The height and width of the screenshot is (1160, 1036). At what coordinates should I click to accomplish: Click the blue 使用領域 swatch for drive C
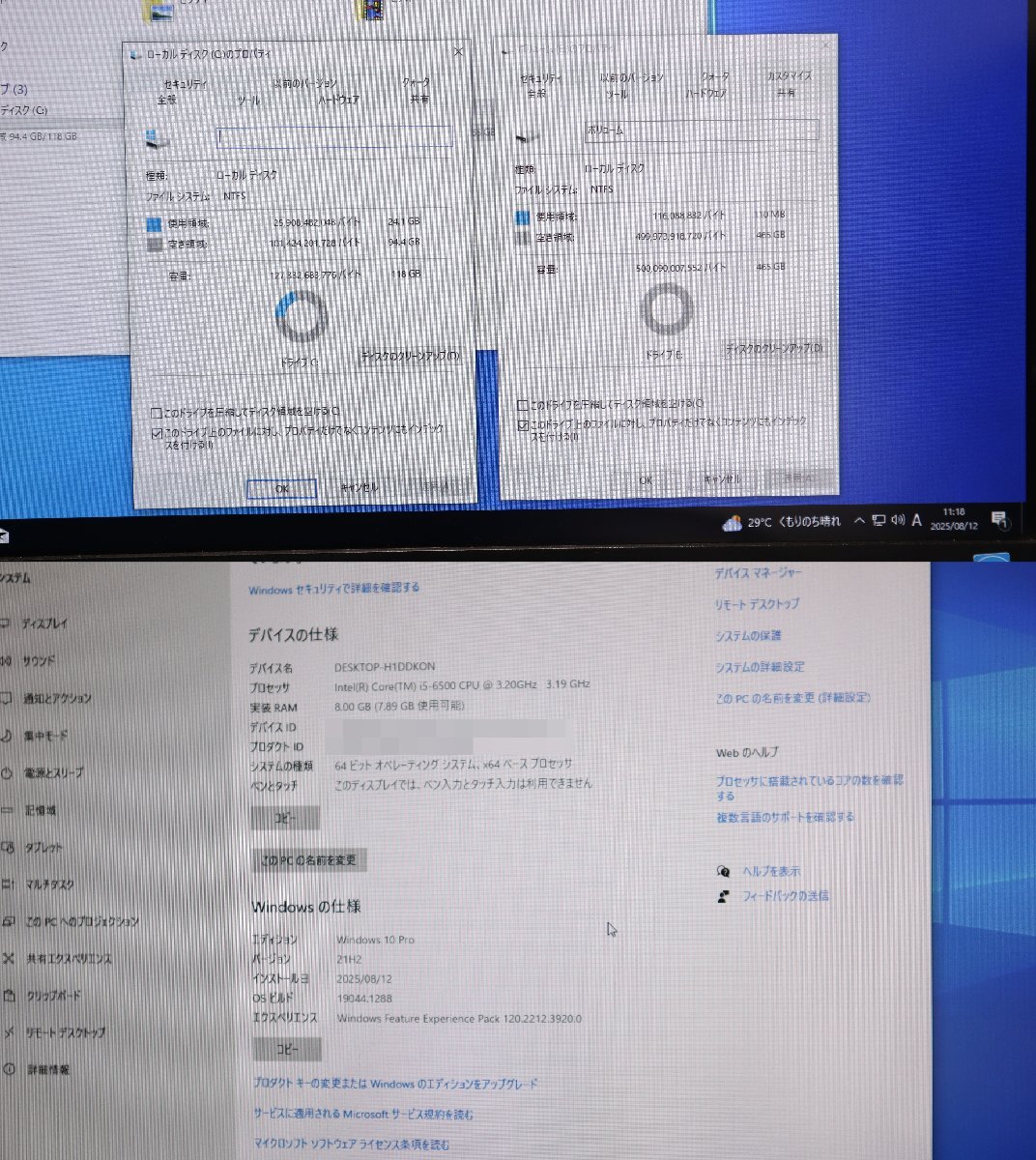[154, 224]
